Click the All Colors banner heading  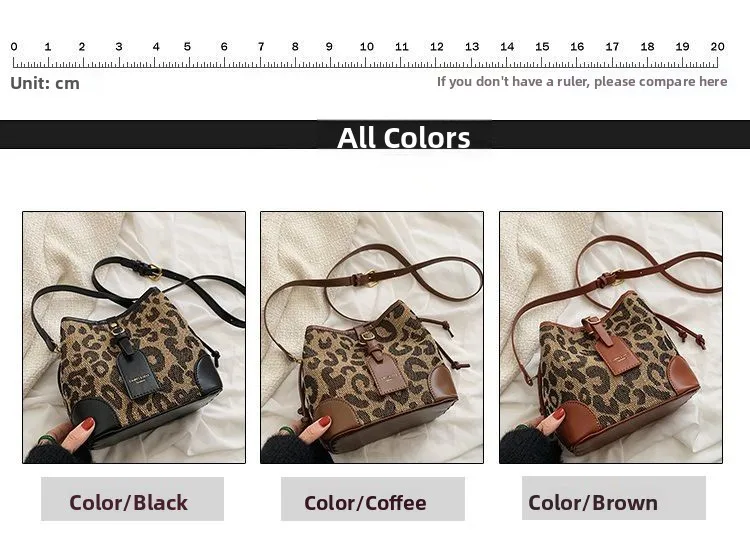point(404,138)
